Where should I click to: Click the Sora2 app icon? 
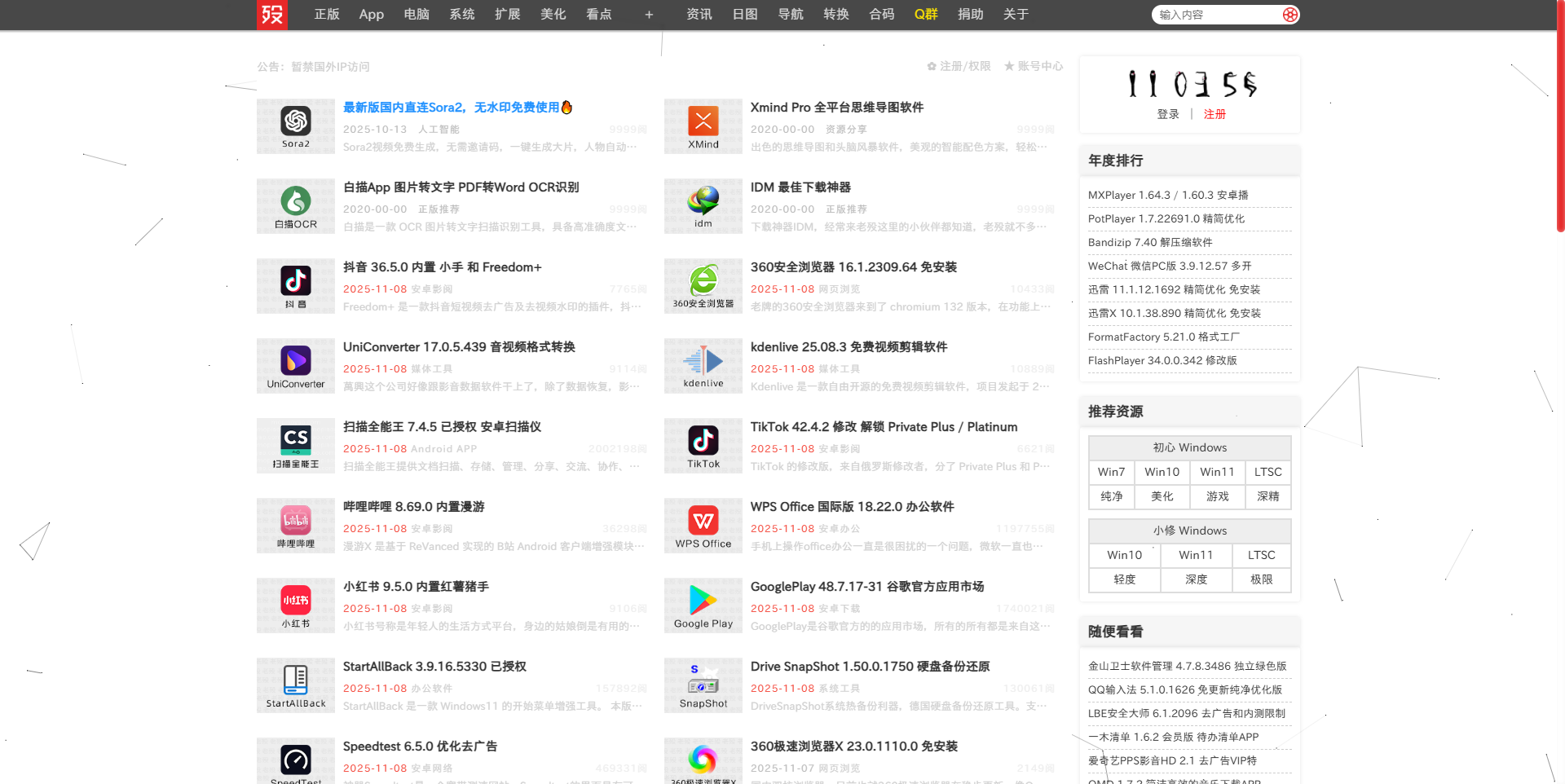(x=295, y=126)
